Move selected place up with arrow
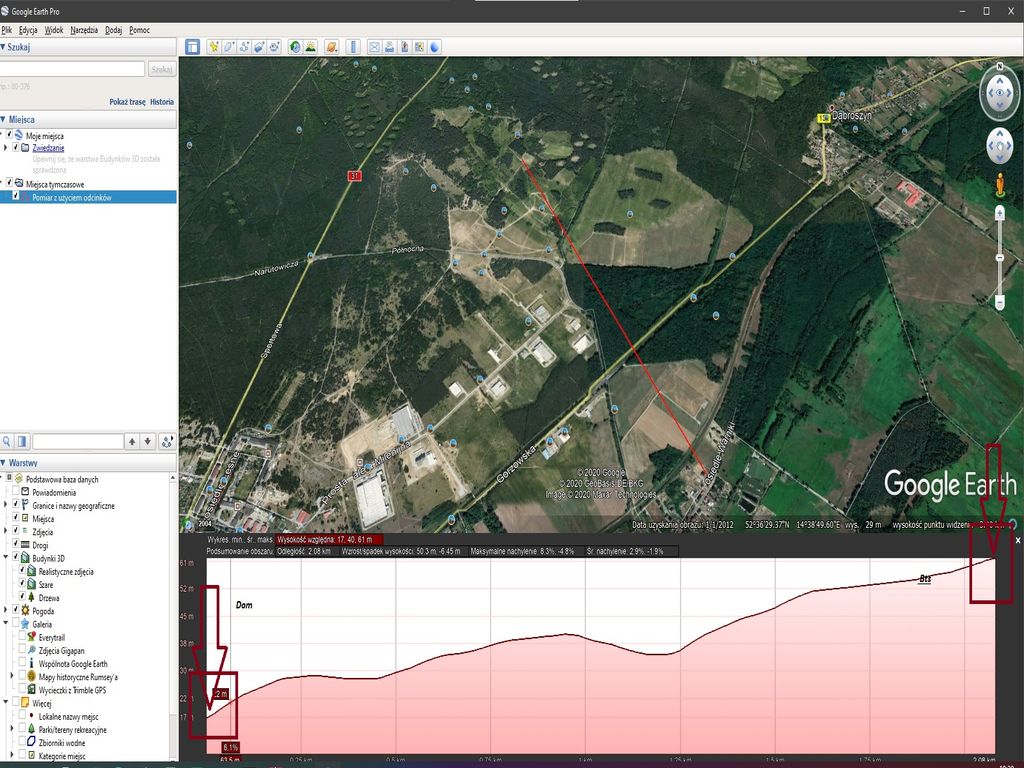 [132, 441]
